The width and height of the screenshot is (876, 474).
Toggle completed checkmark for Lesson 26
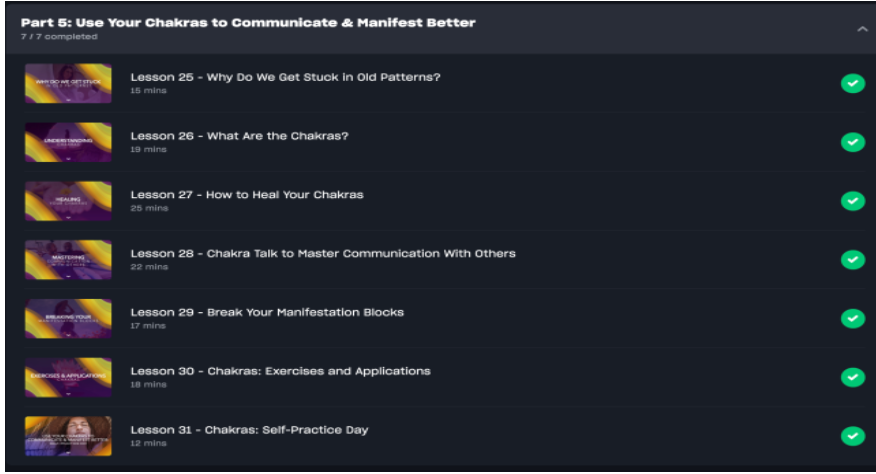pyautogui.click(x=852, y=142)
